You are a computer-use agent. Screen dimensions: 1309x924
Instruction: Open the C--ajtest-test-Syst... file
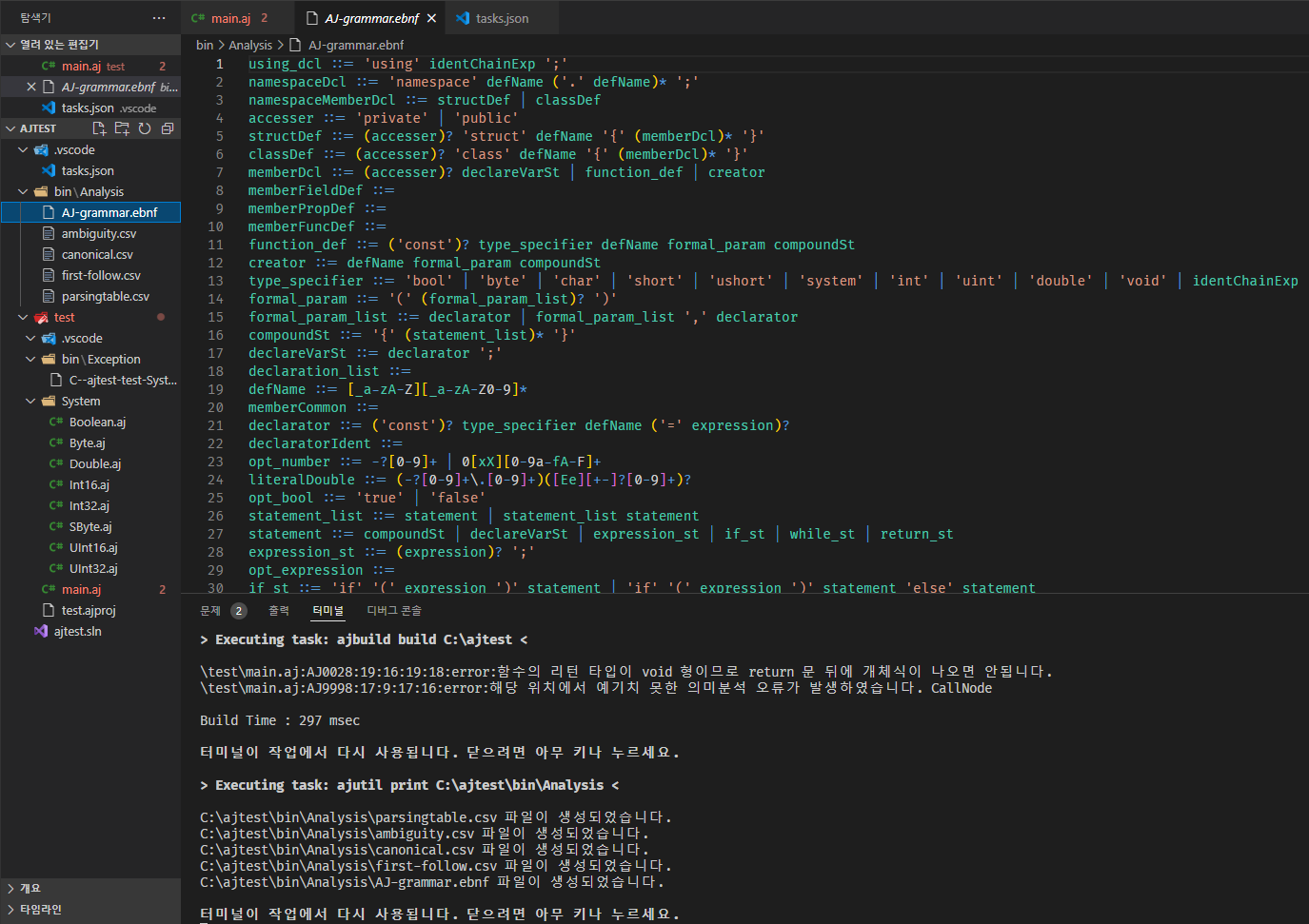[90, 380]
